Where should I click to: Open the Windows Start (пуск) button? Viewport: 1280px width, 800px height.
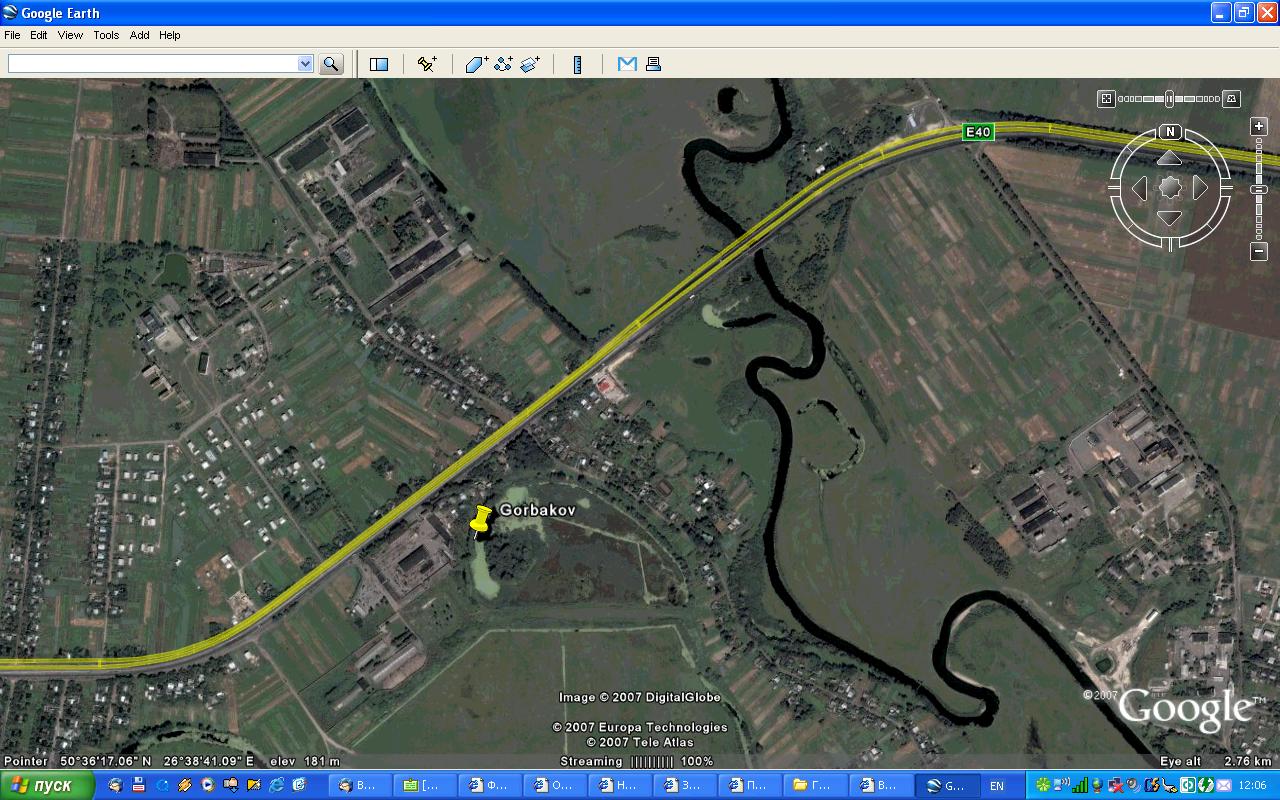click(47, 786)
